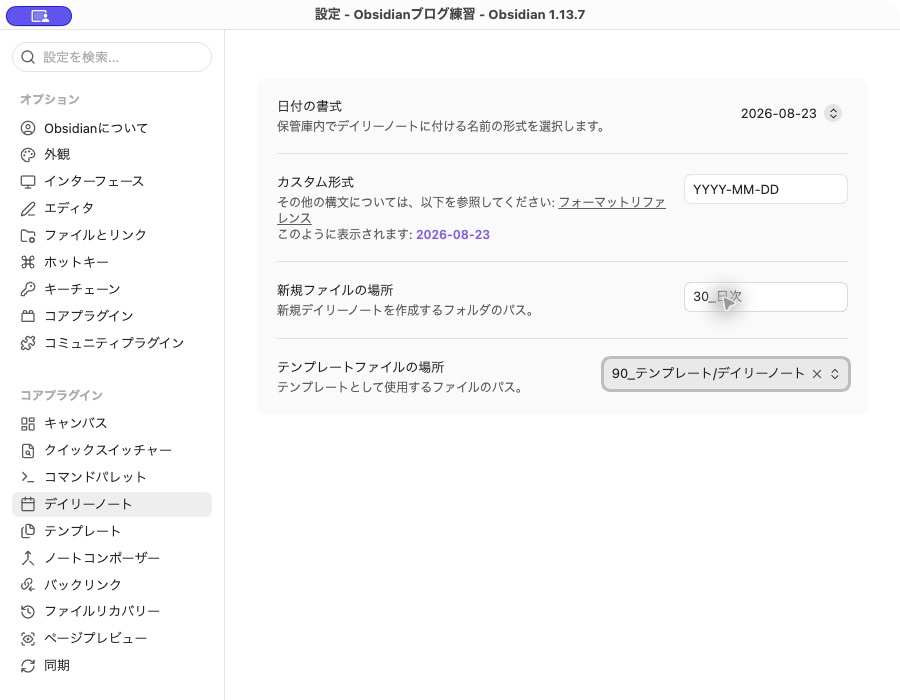Open ノートコンポーザー plugin settings
Screen dimensions: 900x700
112,558
